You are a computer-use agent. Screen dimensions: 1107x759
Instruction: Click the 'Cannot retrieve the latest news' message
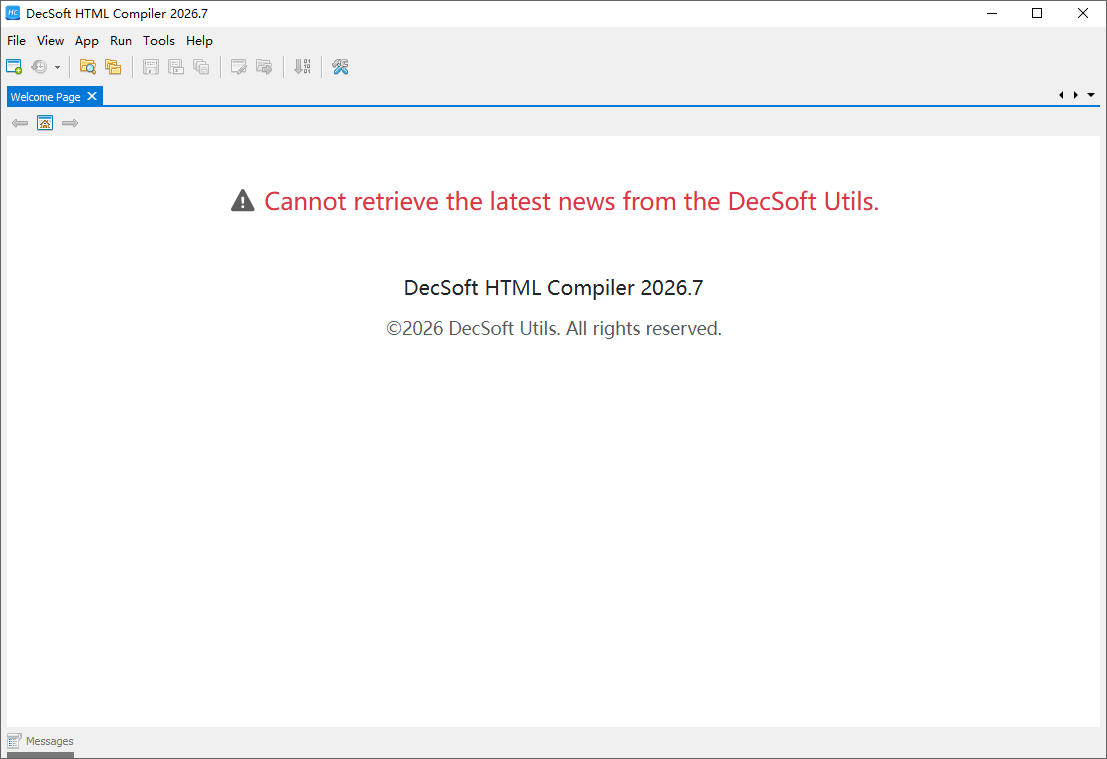(x=571, y=201)
